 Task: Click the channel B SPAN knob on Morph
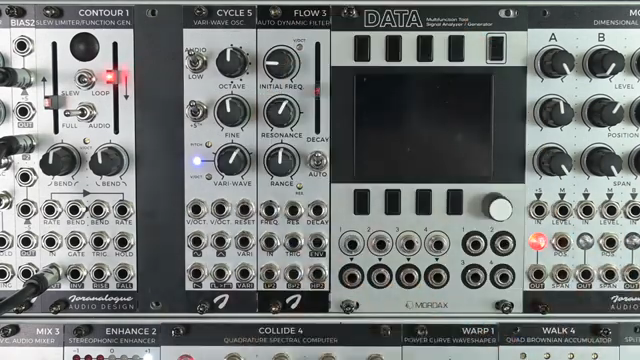click(x=604, y=162)
